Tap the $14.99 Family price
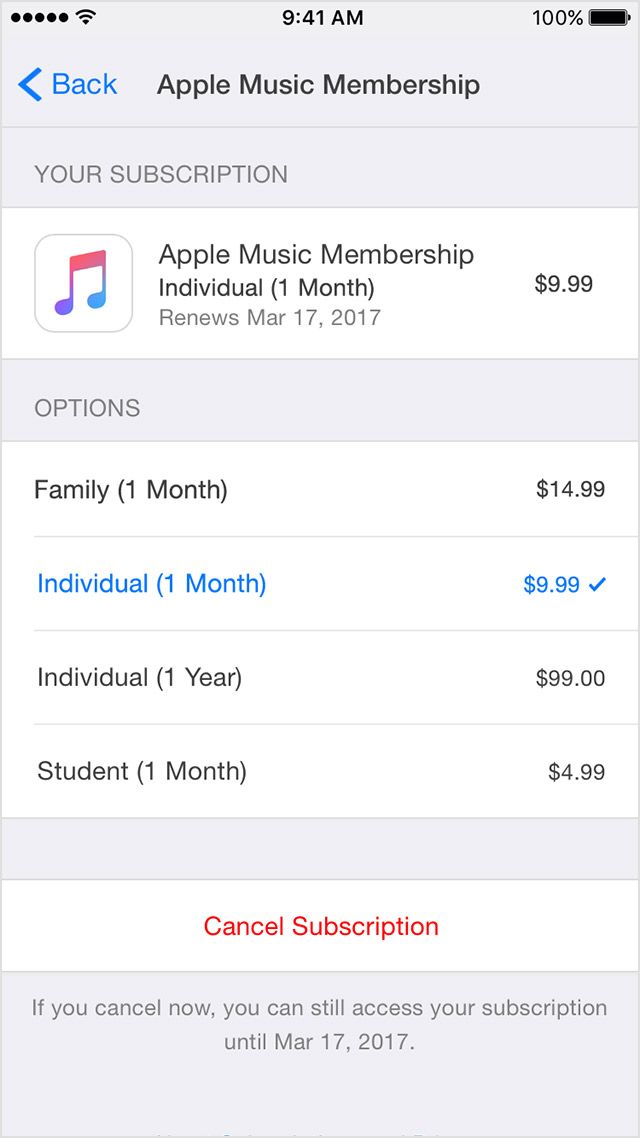Screen dimensions: 640x1138 (x=570, y=490)
